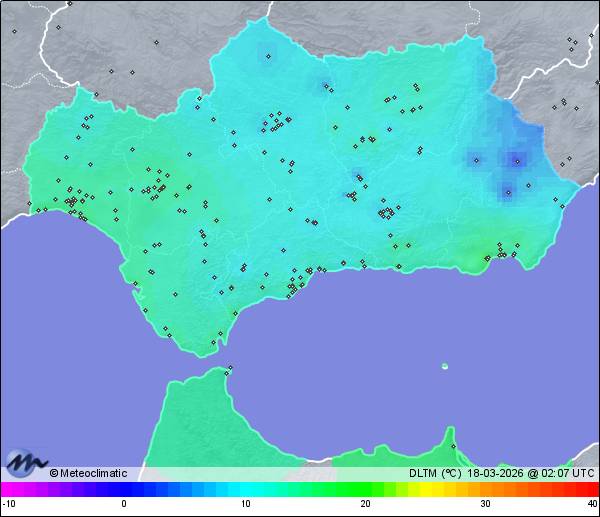
Task: Click the southernmost of the three dark-blue cold spots
Action: pos(507,191)
